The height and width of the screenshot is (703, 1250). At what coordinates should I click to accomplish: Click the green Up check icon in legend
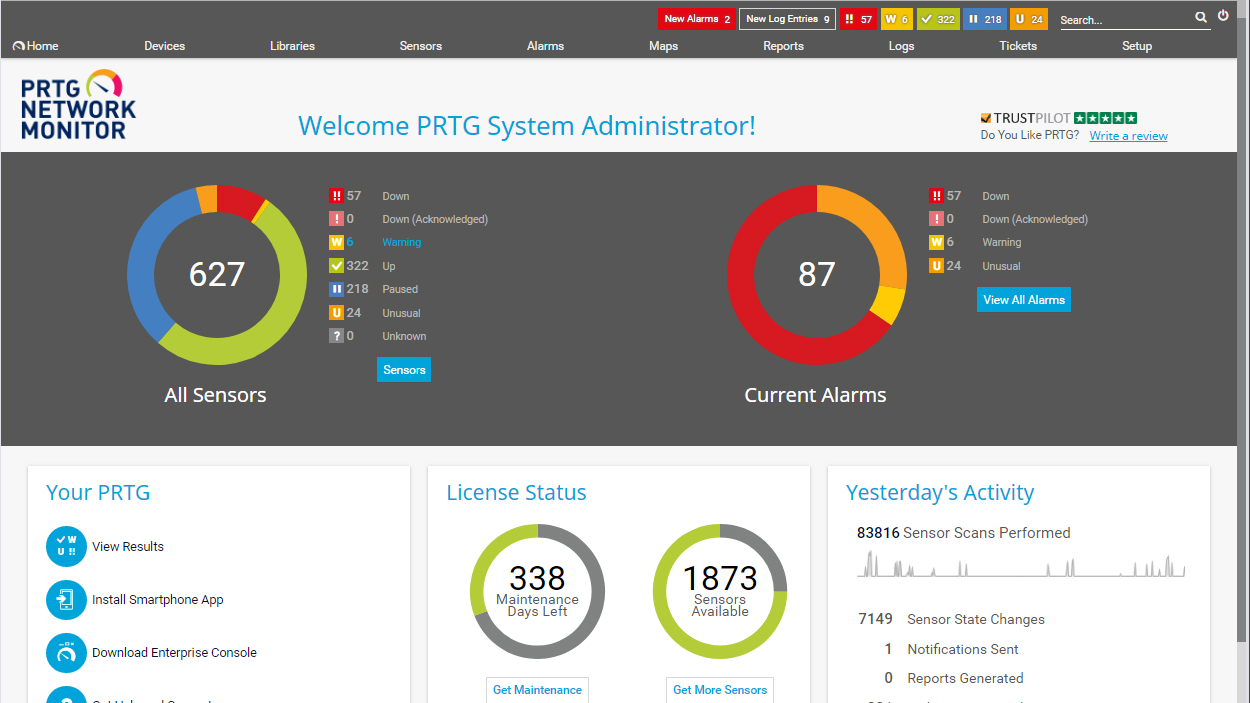coord(336,266)
